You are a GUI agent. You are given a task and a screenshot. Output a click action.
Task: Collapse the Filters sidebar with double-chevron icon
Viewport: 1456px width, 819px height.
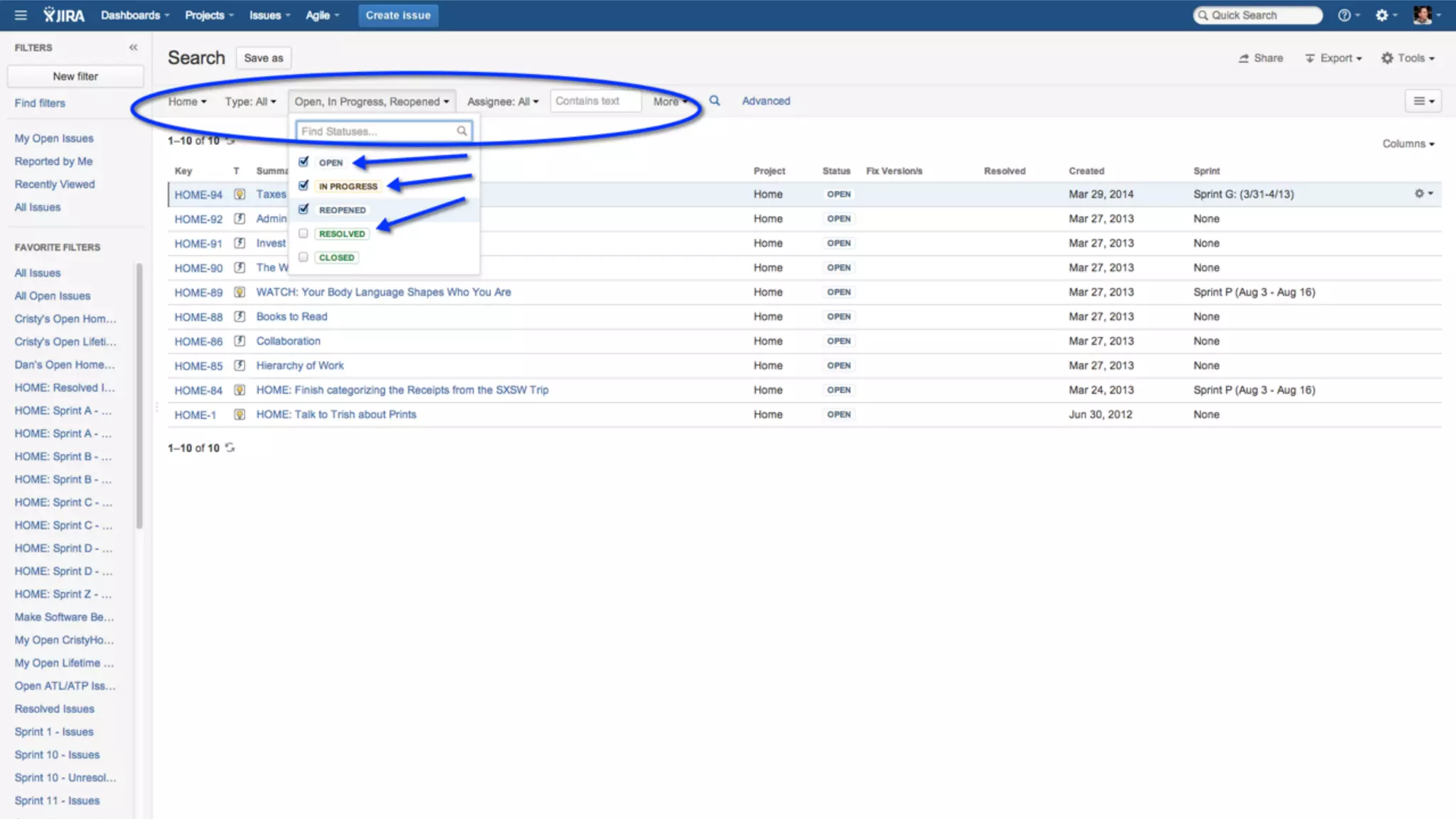tap(133, 48)
